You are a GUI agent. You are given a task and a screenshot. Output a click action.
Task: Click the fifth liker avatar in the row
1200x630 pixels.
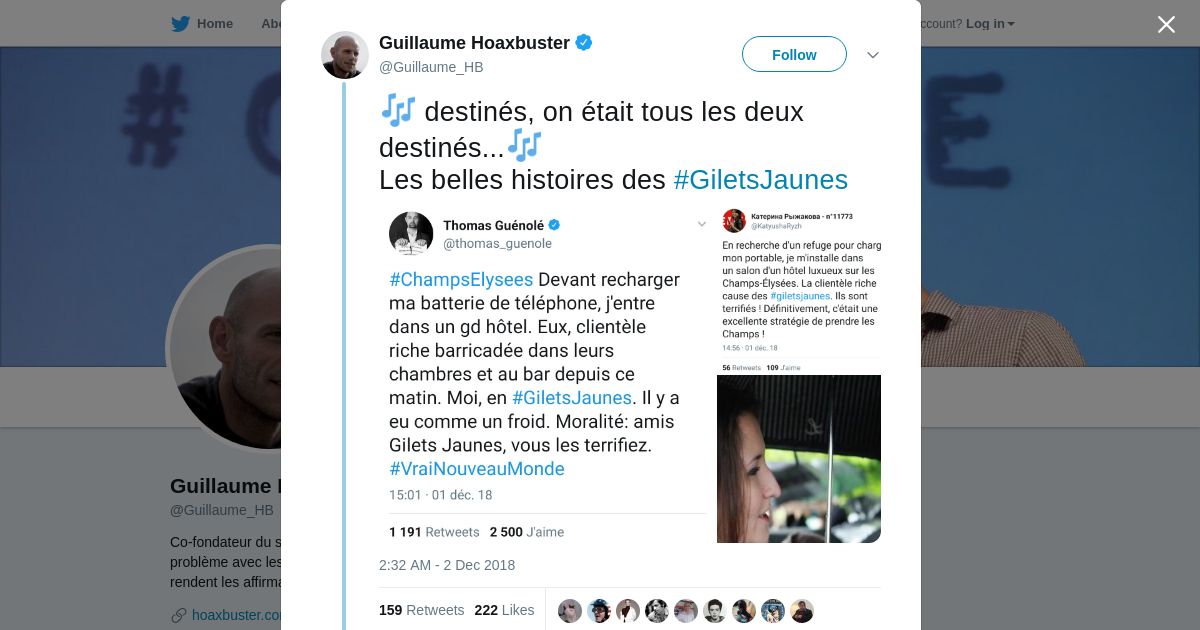pyautogui.click(x=686, y=611)
